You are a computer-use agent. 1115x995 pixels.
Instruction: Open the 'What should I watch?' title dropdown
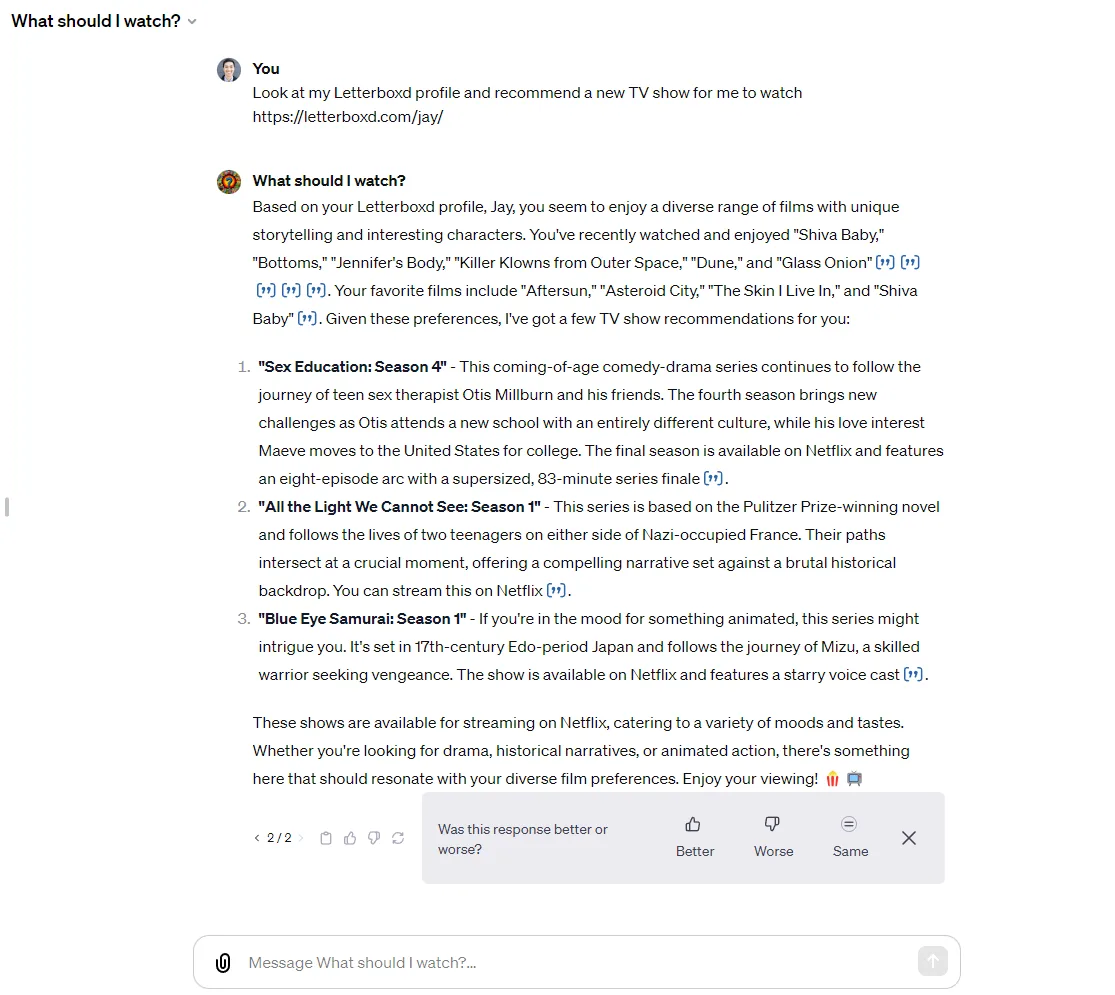tap(104, 21)
